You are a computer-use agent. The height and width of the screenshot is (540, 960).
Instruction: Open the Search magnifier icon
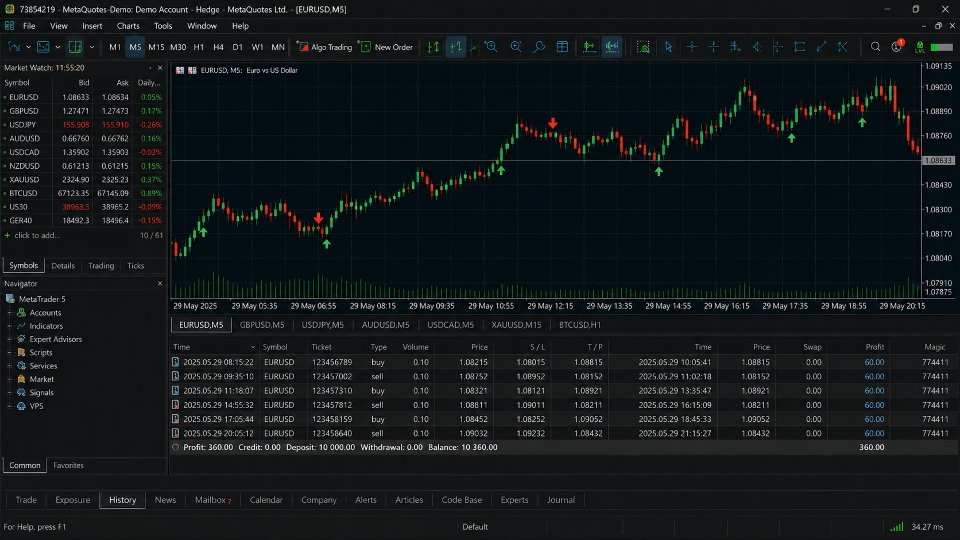(x=876, y=47)
